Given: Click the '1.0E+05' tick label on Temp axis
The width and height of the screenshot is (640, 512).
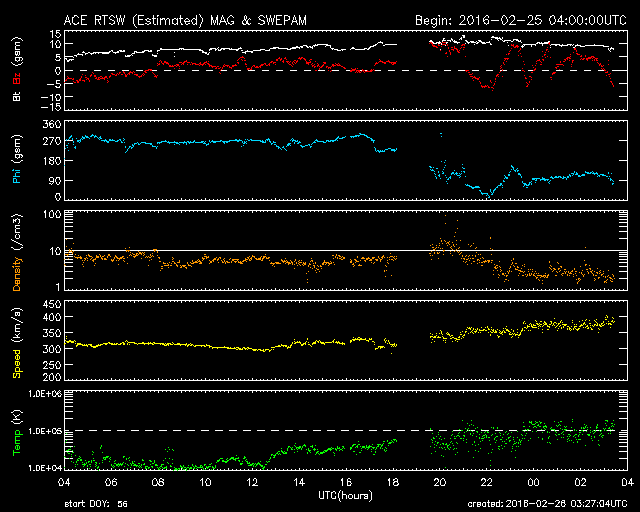Looking at the screenshot, I should click(x=45, y=431).
